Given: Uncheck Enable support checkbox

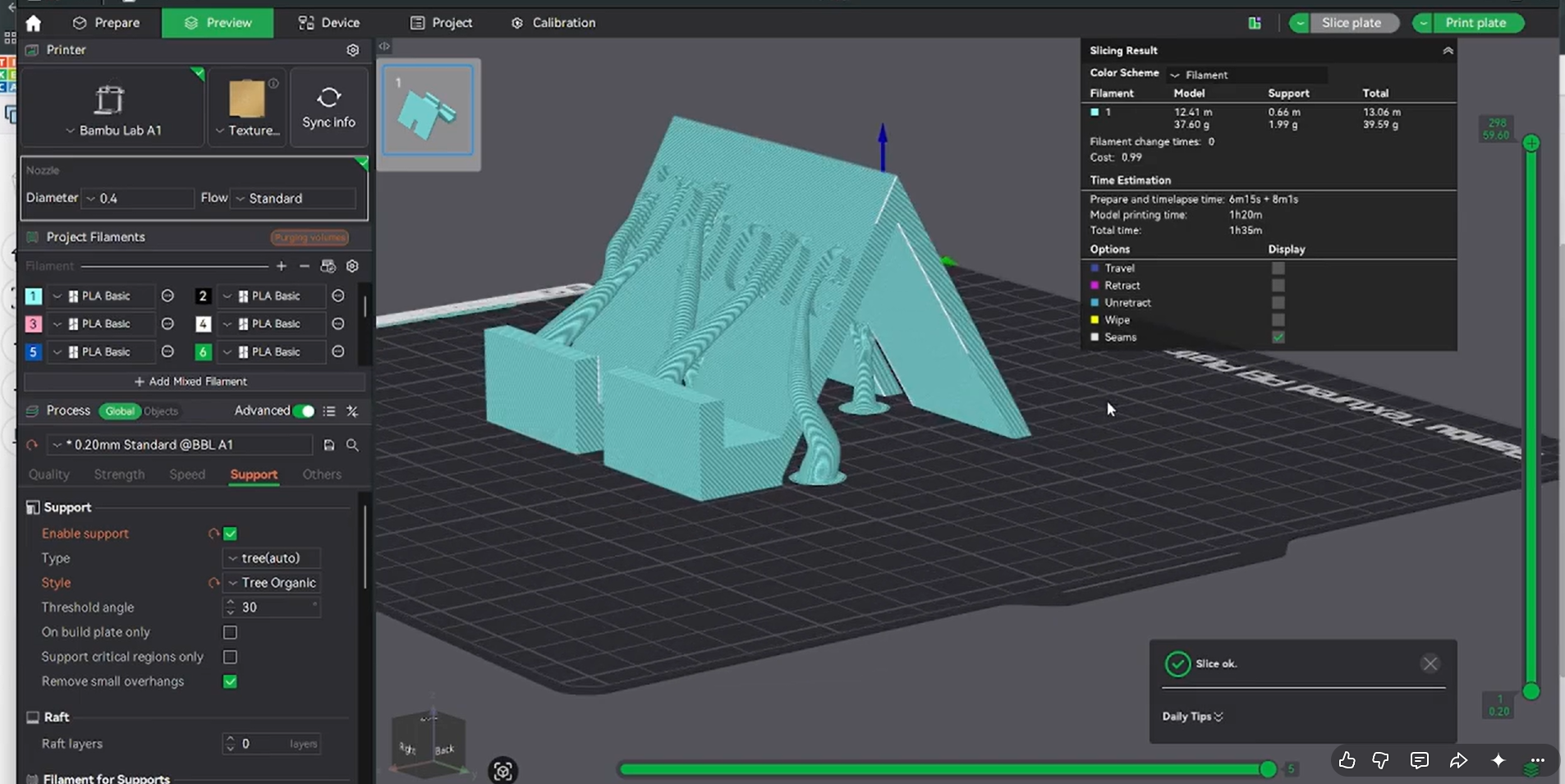Looking at the screenshot, I should (230, 534).
